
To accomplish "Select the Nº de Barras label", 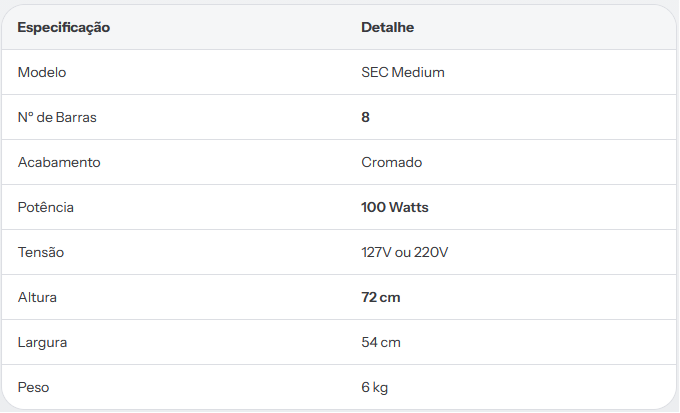I will (x=57, y=117).
